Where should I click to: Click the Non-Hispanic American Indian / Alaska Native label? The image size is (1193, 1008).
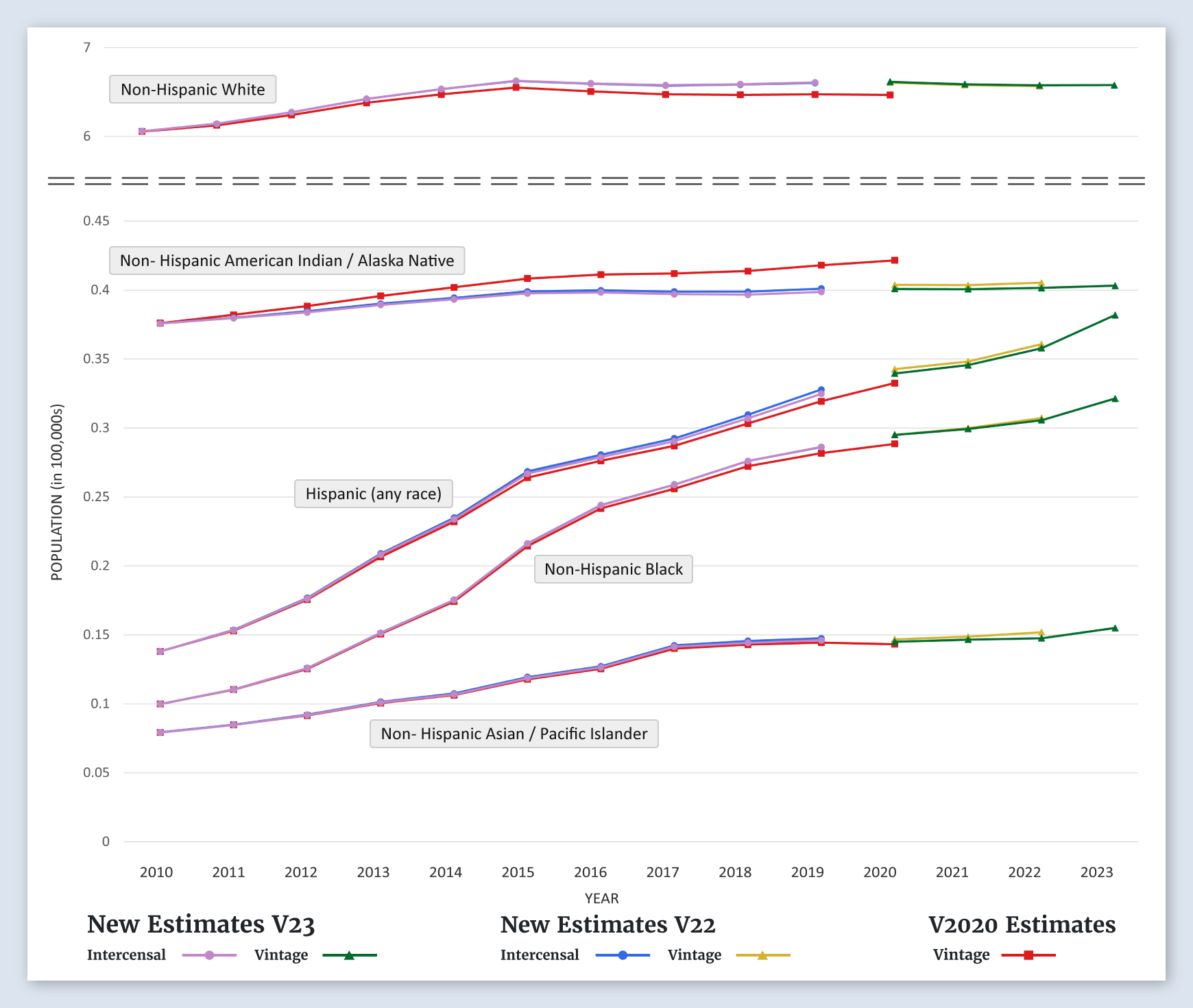coord(287,261)
